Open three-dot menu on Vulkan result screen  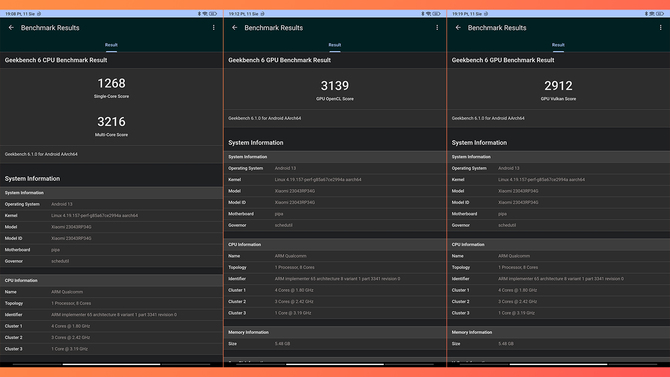[661, 28]
